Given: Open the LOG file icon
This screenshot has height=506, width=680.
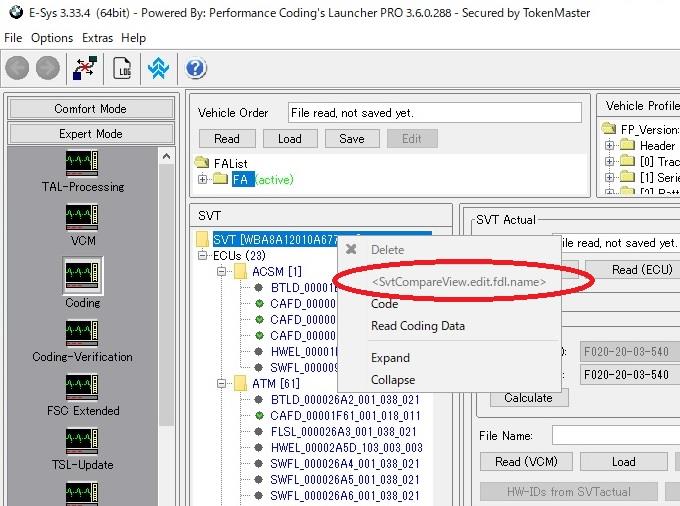Looking at the screenshot, I should pos(122,68).
